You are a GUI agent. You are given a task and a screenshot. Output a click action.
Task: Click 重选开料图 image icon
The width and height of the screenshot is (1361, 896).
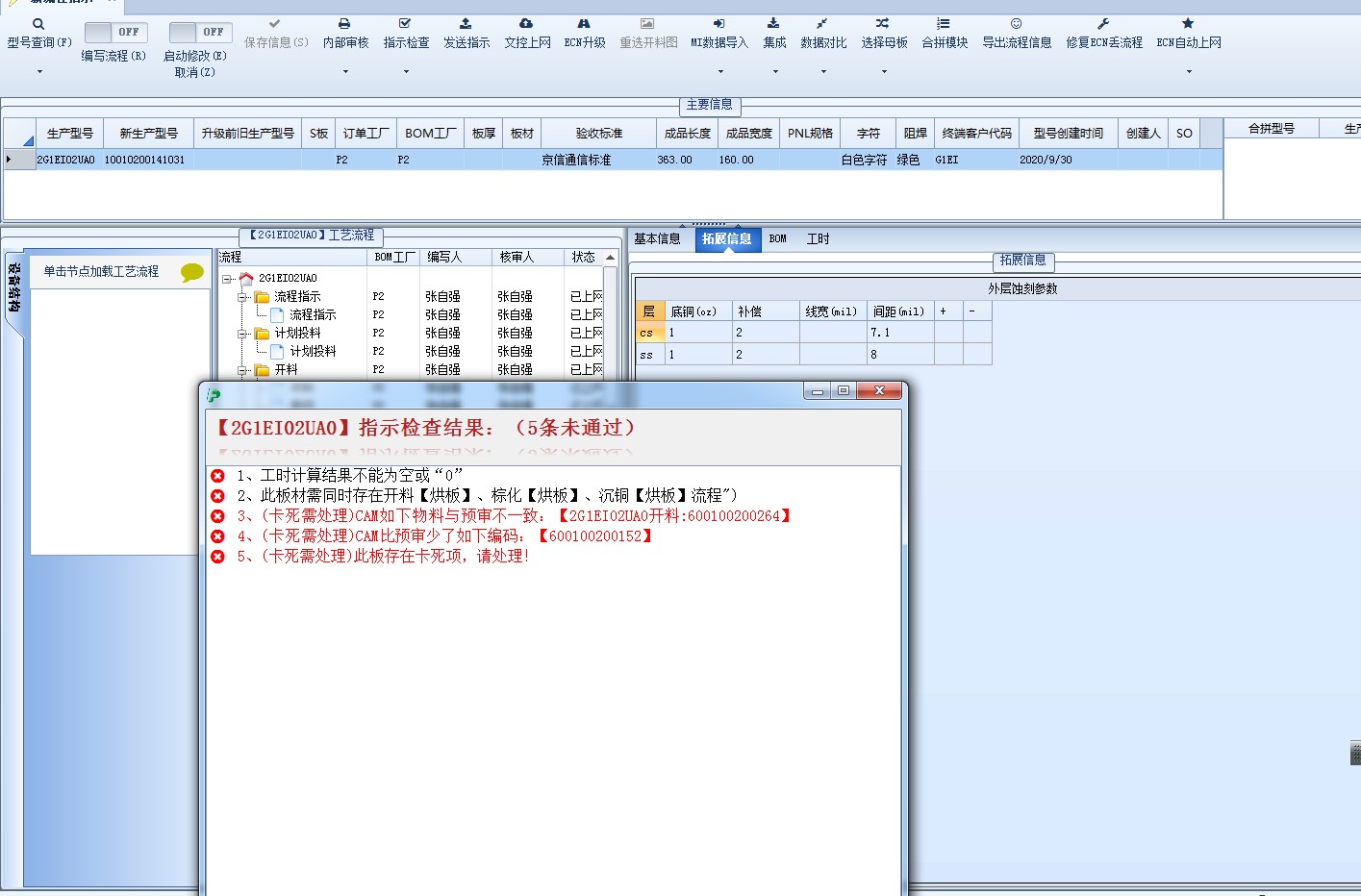(647, 24)
